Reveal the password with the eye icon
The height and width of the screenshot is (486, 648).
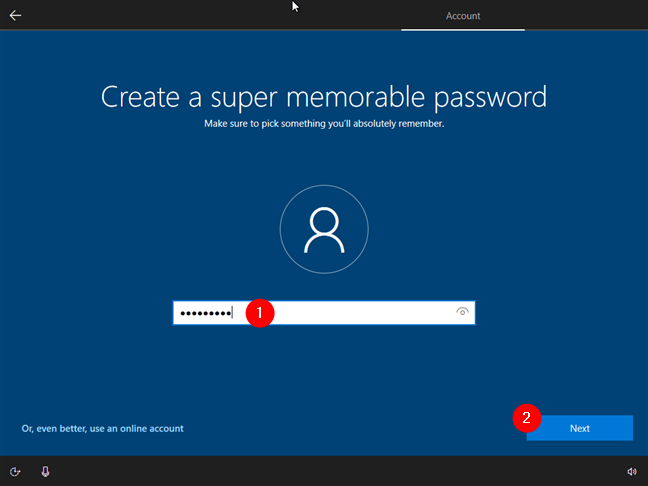[x=462, y=312]
